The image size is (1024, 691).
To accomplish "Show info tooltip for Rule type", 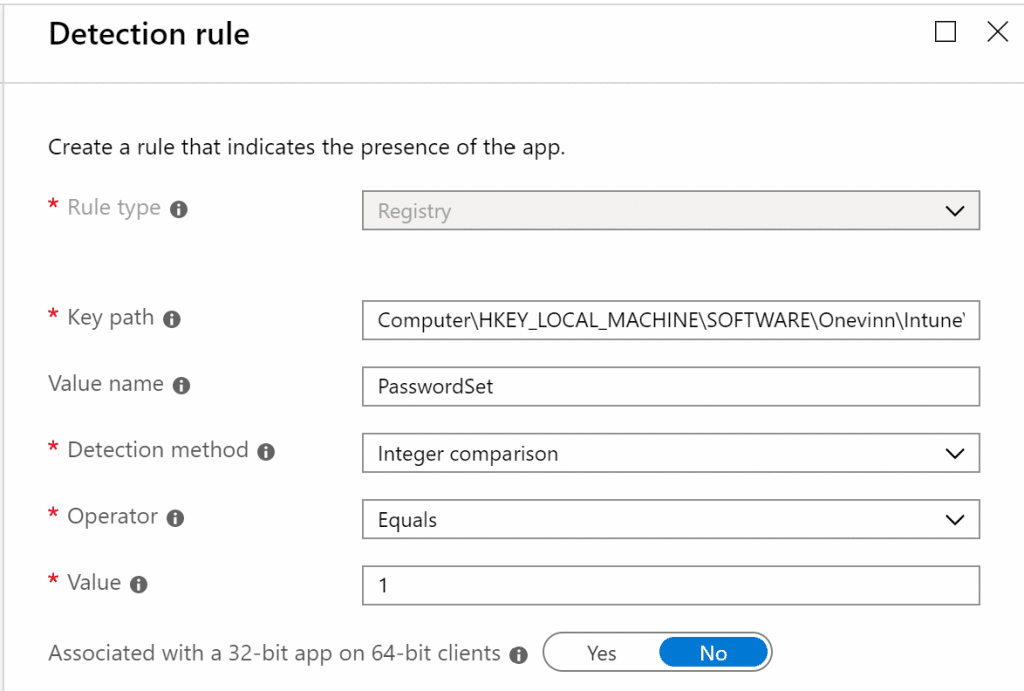I will point(179,210).
